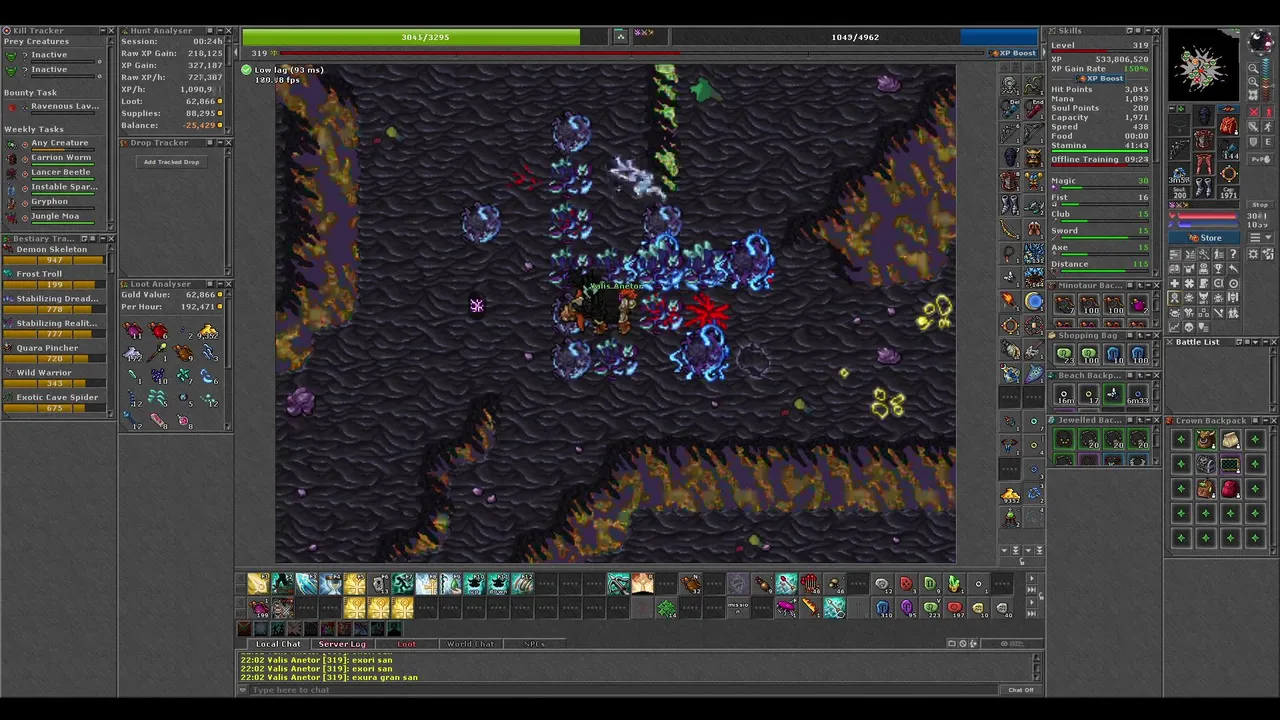
Task: Collapse the Crown Backpack panel
Action: (1265, 421)
